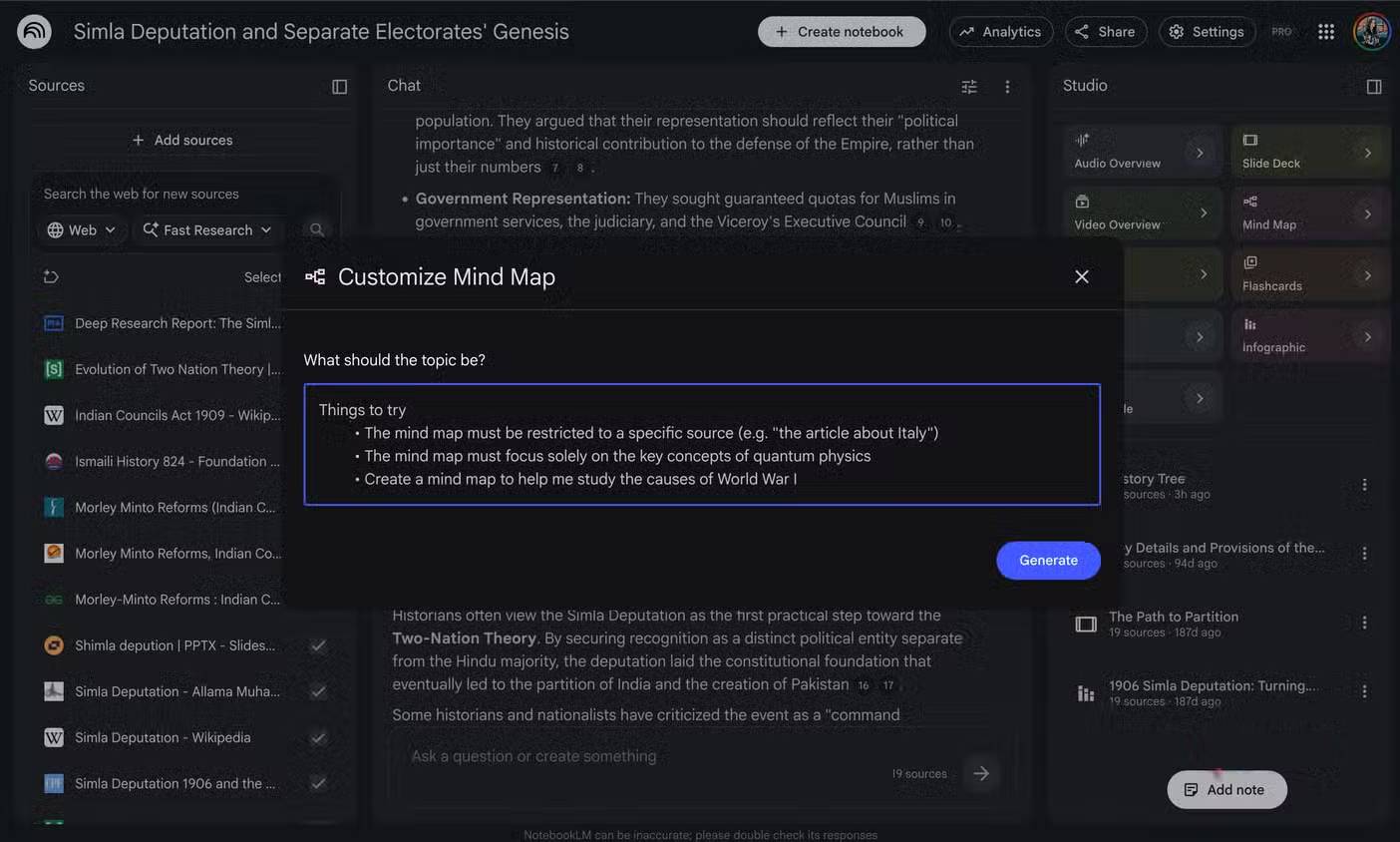Screen dimensions: 1400x842
Task: Click the 19 sources label in chat
Action: tap(919, 774)
